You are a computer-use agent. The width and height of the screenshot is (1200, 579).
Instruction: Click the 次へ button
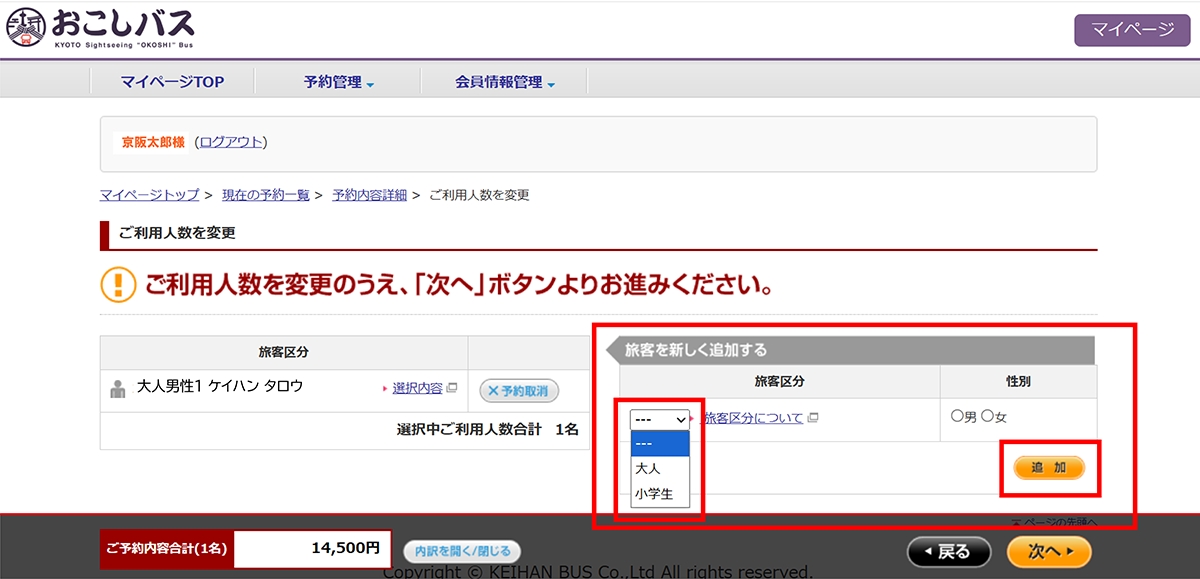[x=1049, y=551]
